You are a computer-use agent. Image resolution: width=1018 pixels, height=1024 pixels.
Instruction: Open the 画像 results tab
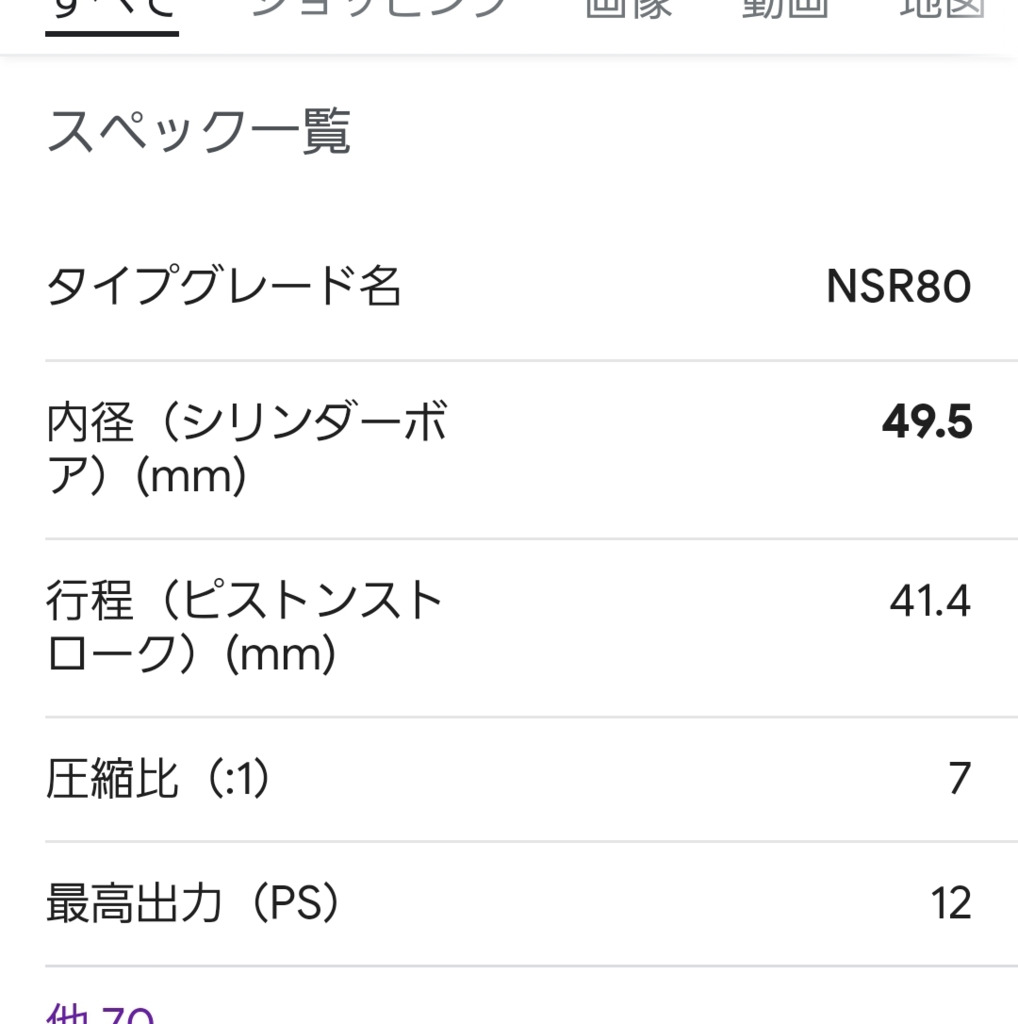click(x=628, y=8)
